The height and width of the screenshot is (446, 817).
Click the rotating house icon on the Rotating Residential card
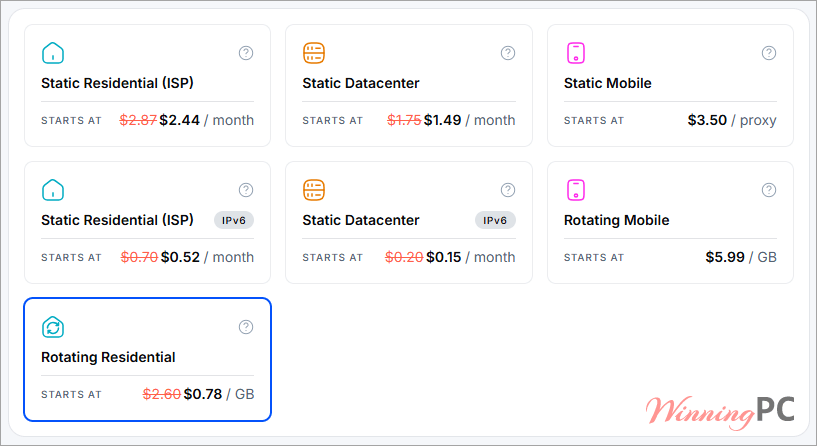coord(53,327)
